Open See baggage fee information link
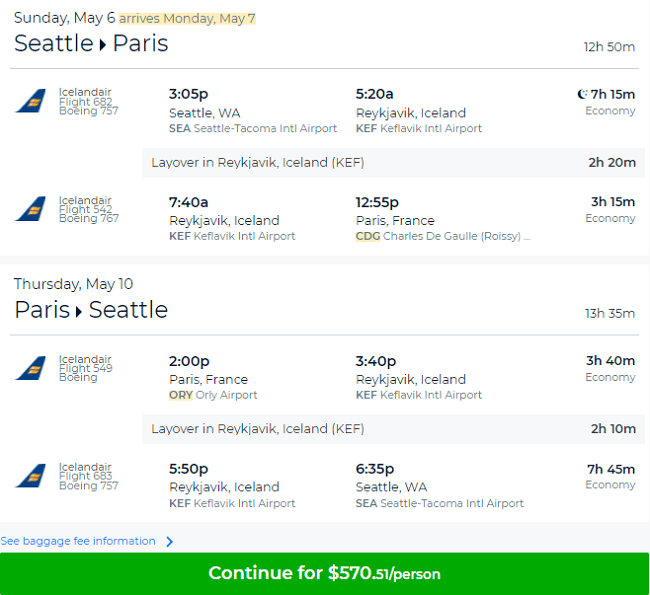Image resolution: width=650 pixels, height=595 pixels. 78,541
